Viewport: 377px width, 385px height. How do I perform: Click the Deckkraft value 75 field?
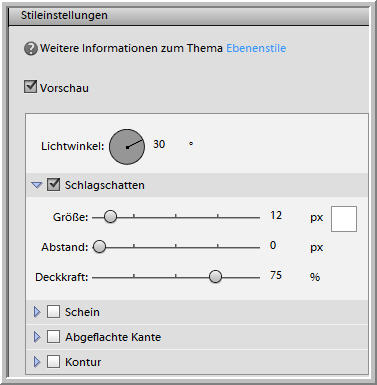(x=276, y=275)
